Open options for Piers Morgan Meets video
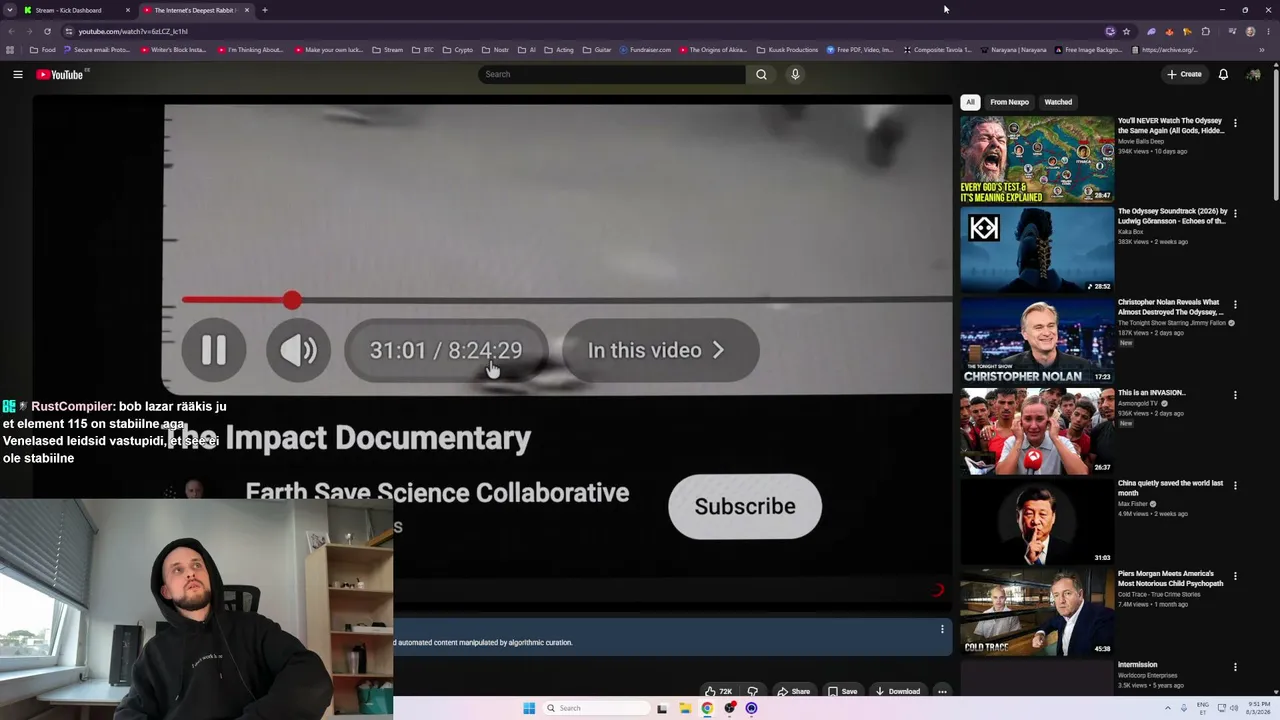Screen dimensions: 1280x720 [x=1235, y=576]
